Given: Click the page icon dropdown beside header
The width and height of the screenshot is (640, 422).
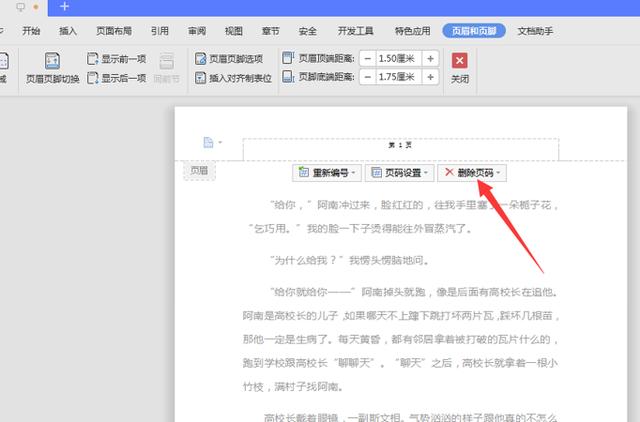Looking at the screenshot, I should point(212,142).
